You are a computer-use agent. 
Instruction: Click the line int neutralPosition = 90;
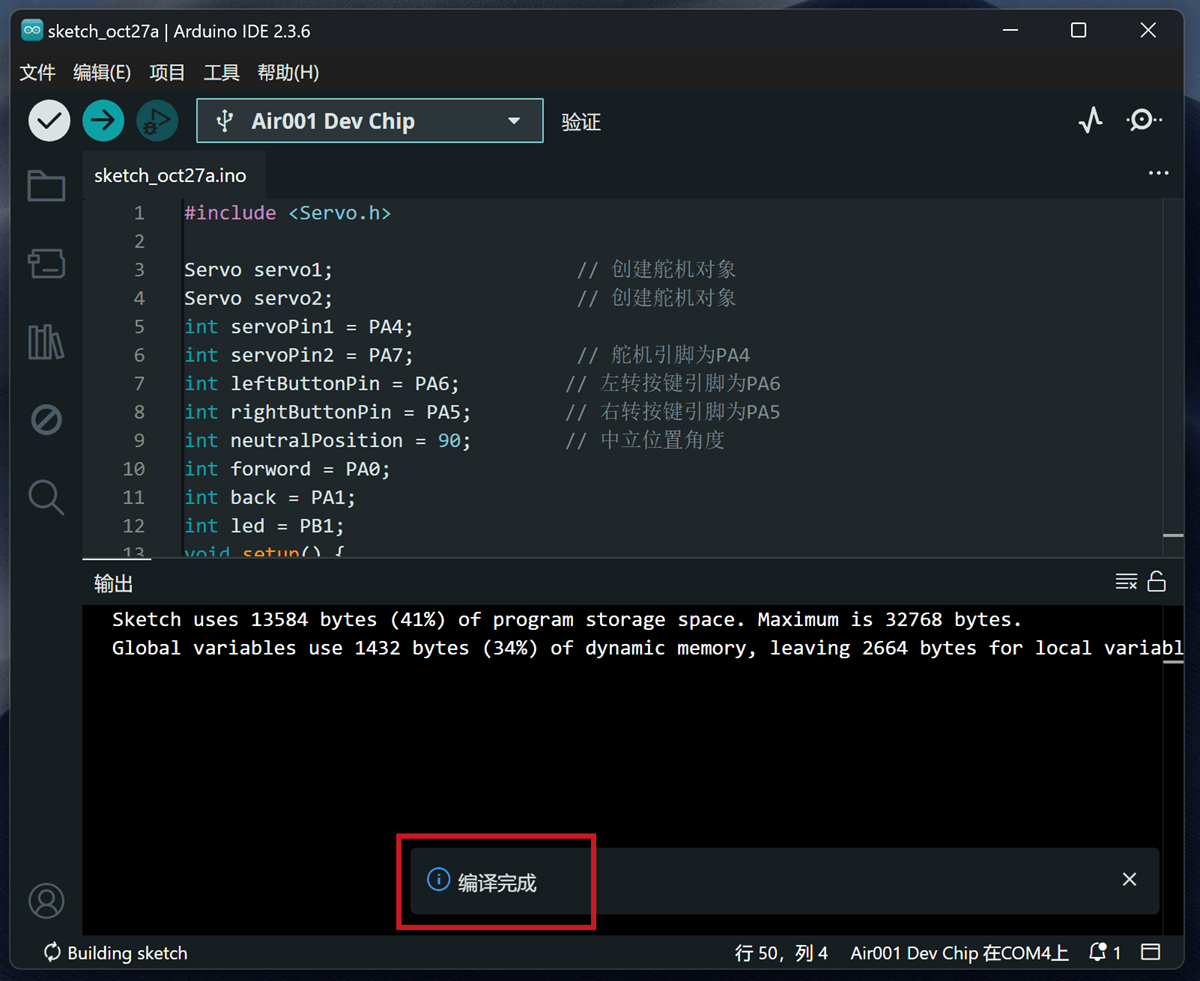click(328, 441)
